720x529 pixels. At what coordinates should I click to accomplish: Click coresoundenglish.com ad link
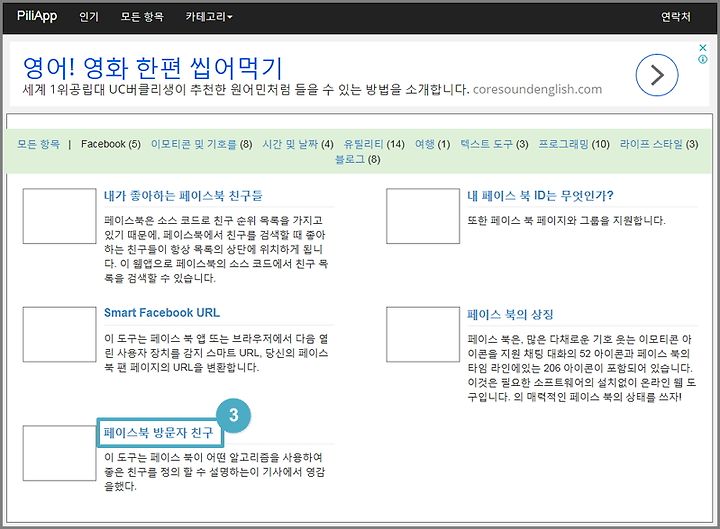(x=537, y=89)
